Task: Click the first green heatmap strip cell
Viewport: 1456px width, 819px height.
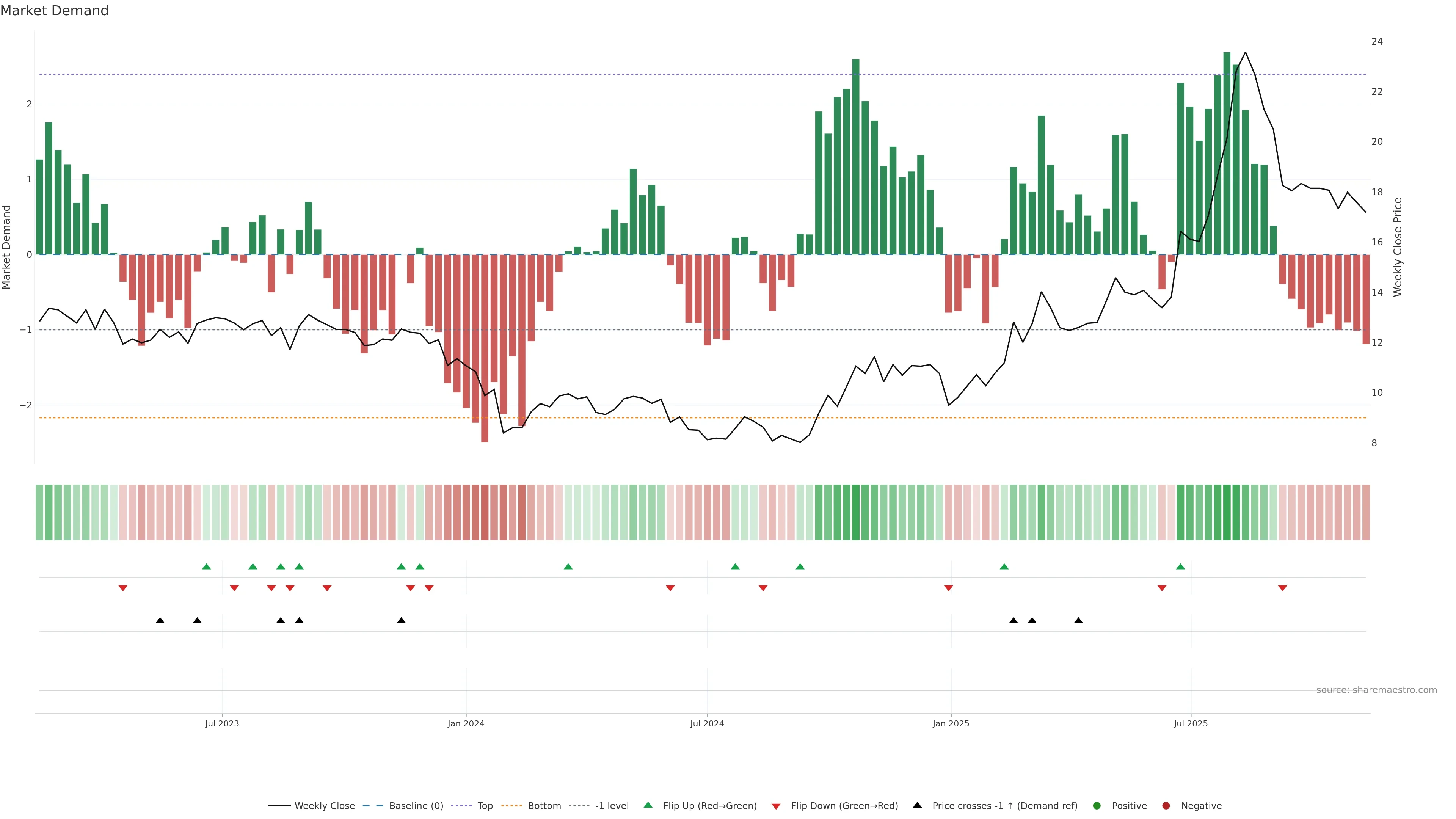Action: click(x=39, y=512)
